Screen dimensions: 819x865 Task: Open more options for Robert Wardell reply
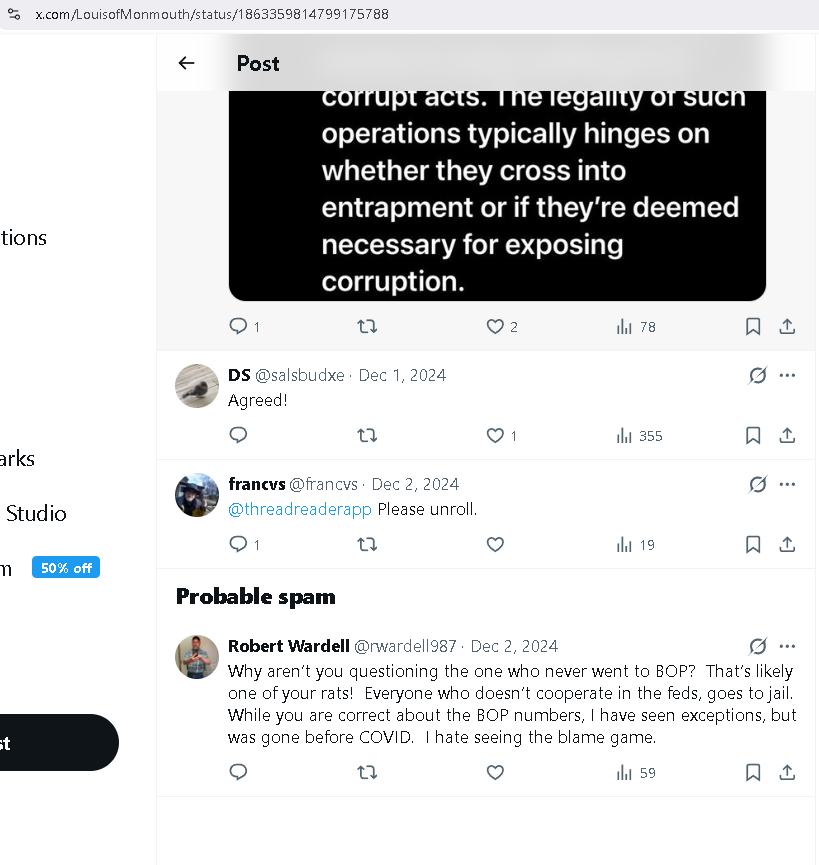click(x=787, y=646)
